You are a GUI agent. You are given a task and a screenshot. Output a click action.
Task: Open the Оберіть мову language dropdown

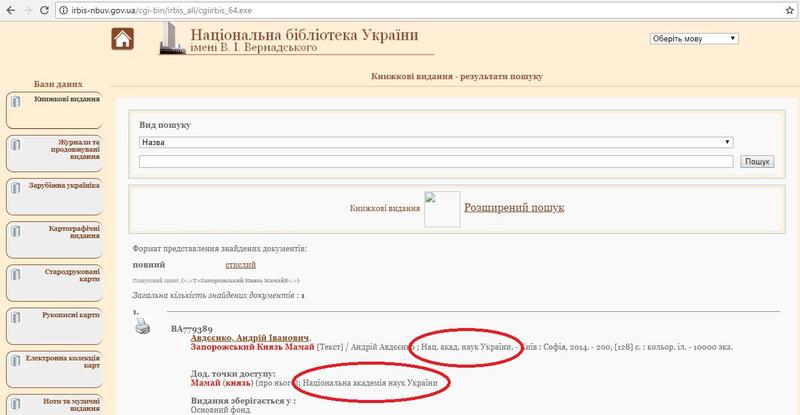[694, 38]
